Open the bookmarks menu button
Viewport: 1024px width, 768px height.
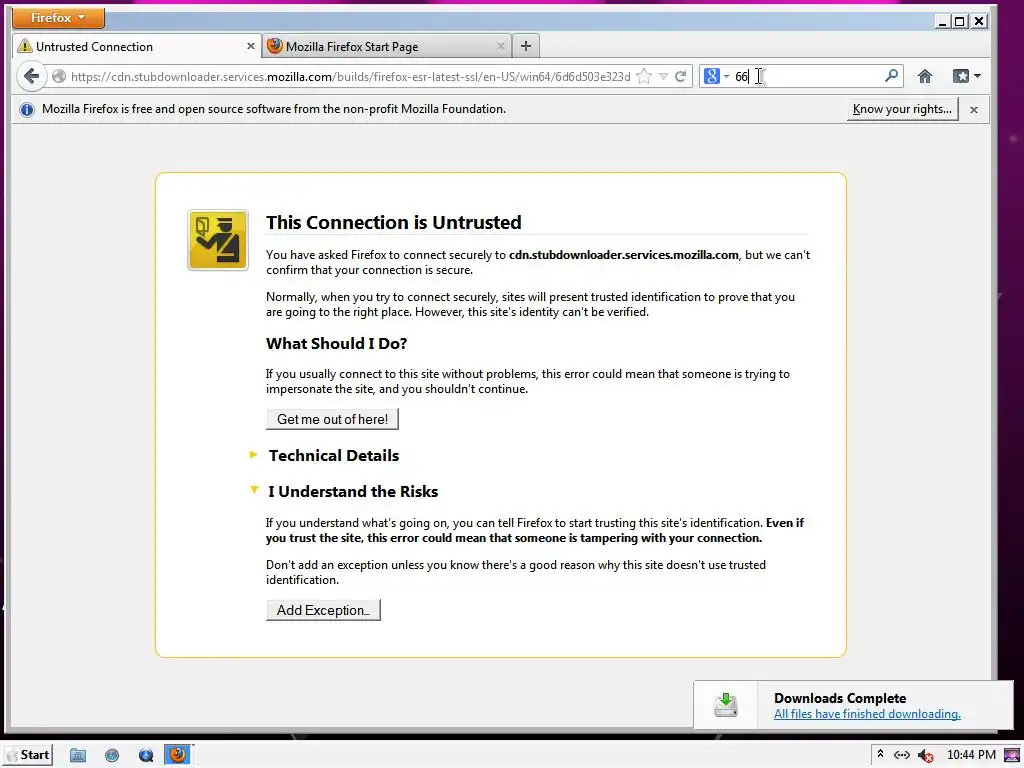[x=967, y=76]
